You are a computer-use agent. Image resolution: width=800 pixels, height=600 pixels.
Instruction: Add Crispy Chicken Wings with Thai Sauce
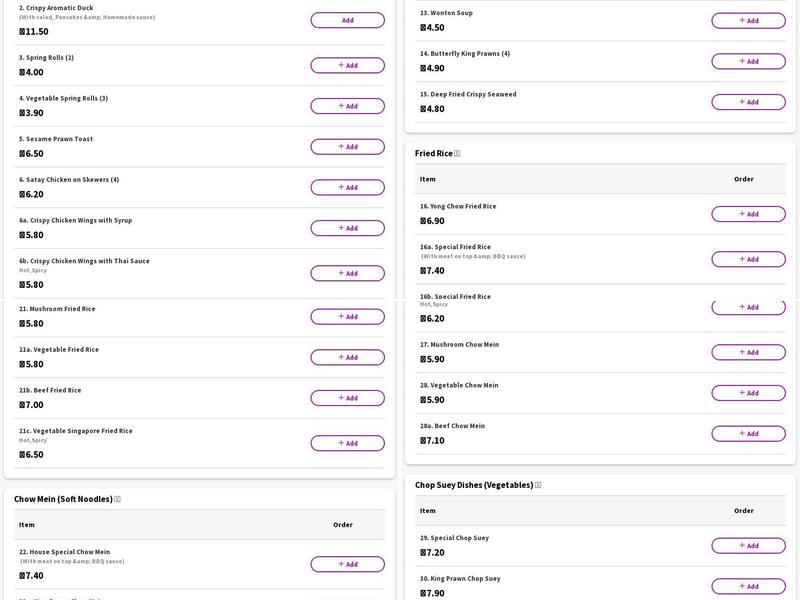point(347,273)
